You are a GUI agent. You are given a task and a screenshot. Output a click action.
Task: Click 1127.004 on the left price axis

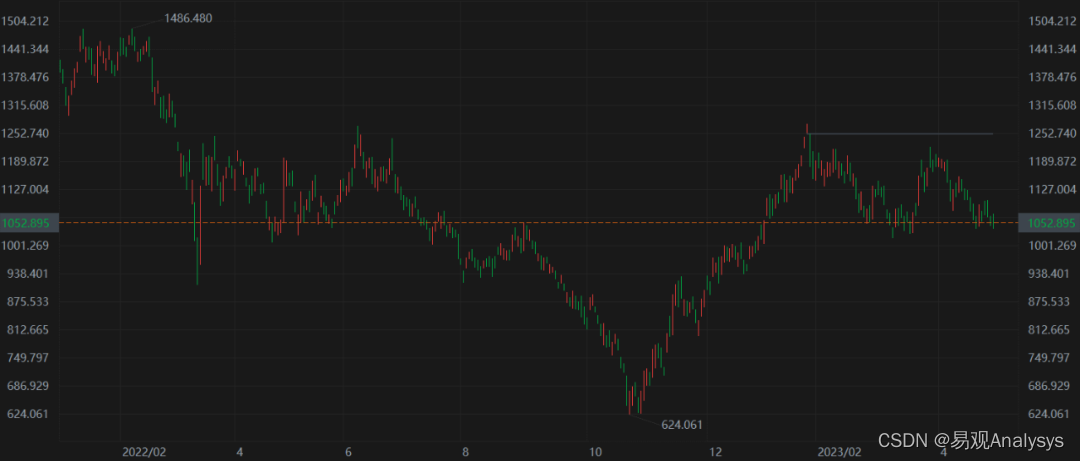point(25,189)
